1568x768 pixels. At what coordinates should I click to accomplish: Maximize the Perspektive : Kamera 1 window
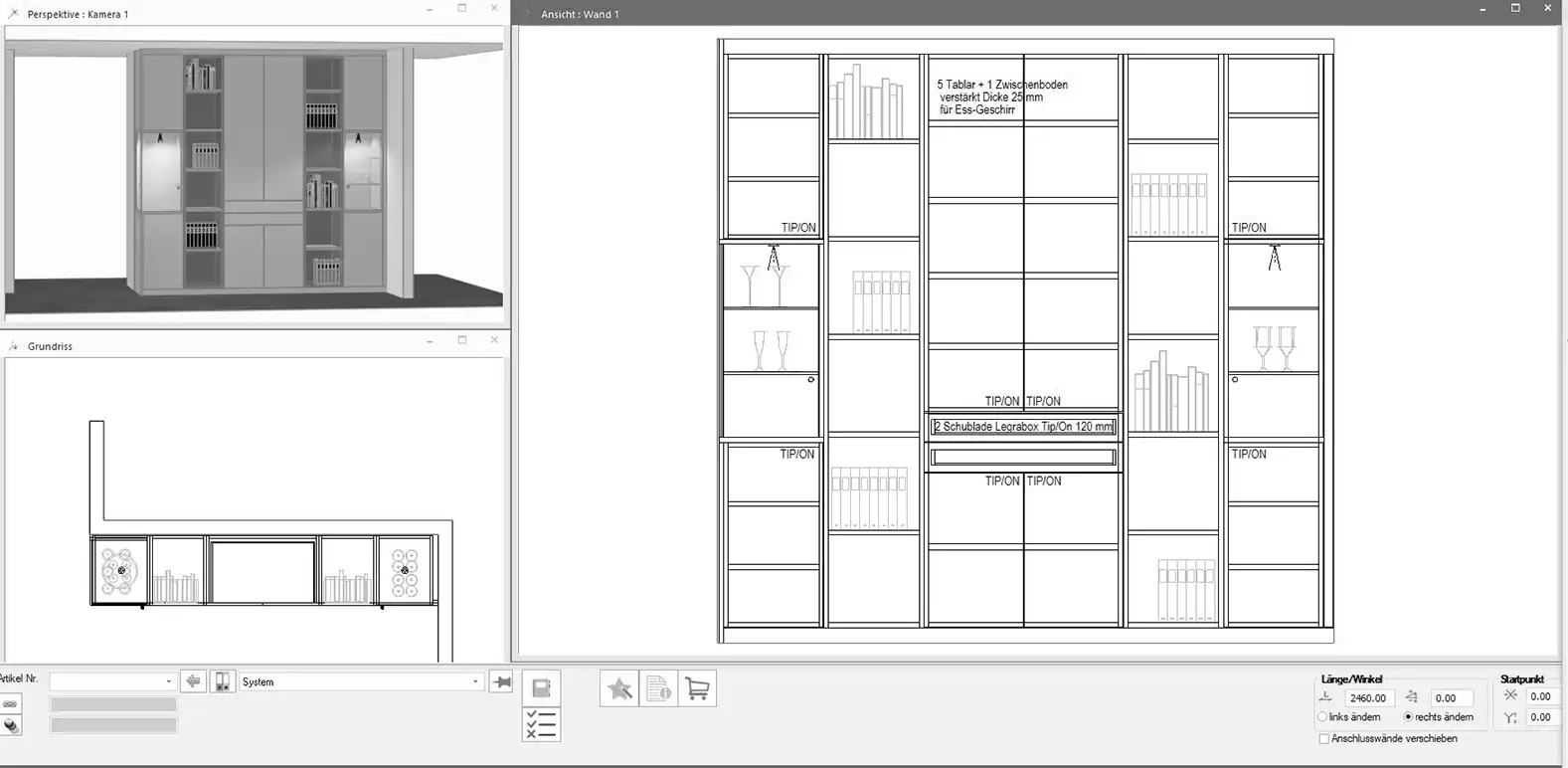pos(462,8)
